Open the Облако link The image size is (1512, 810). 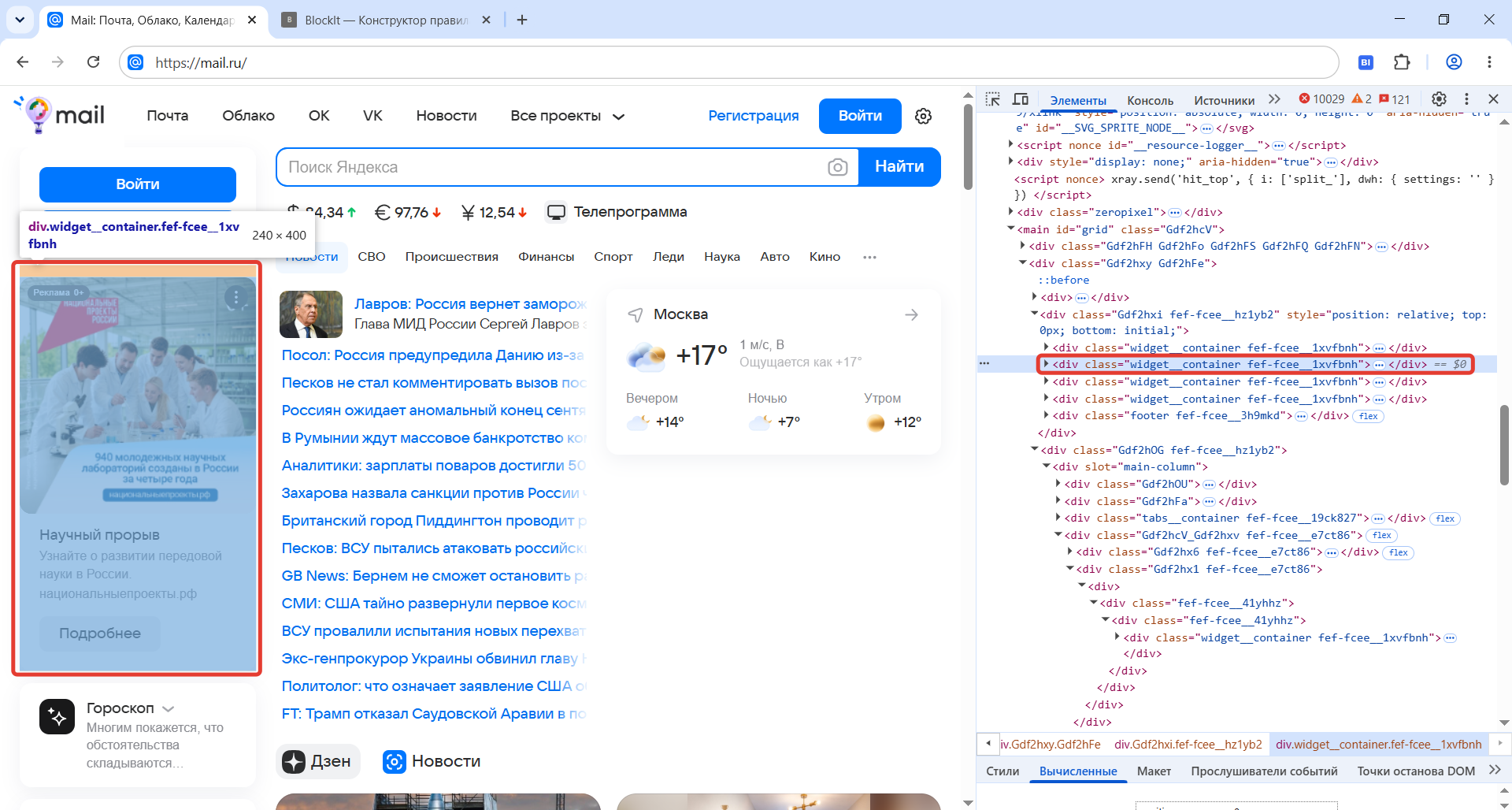click(x=248, y=116)
